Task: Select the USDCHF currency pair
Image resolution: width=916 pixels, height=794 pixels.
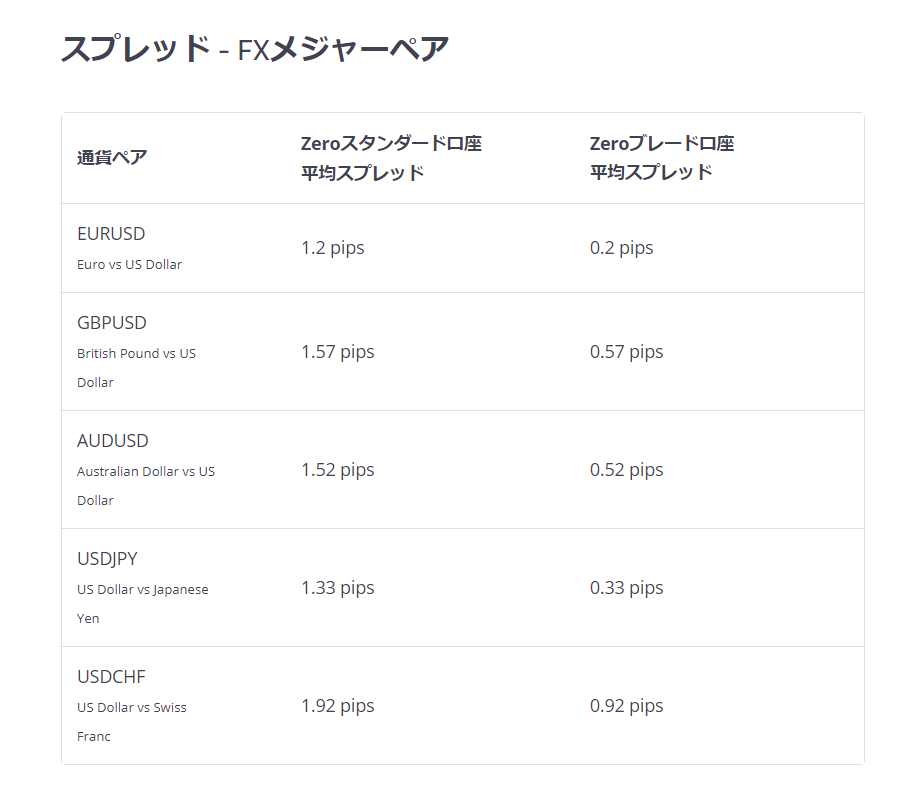Action: click(111, 677)
